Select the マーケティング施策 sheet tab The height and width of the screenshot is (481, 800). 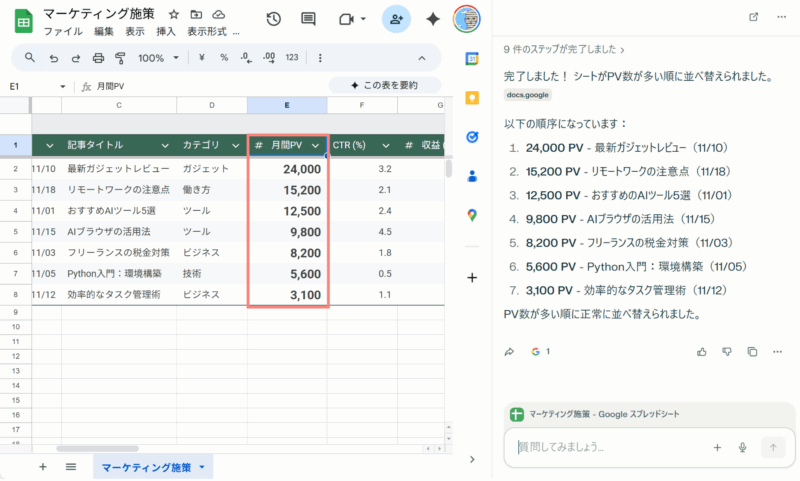click(146, 467)
